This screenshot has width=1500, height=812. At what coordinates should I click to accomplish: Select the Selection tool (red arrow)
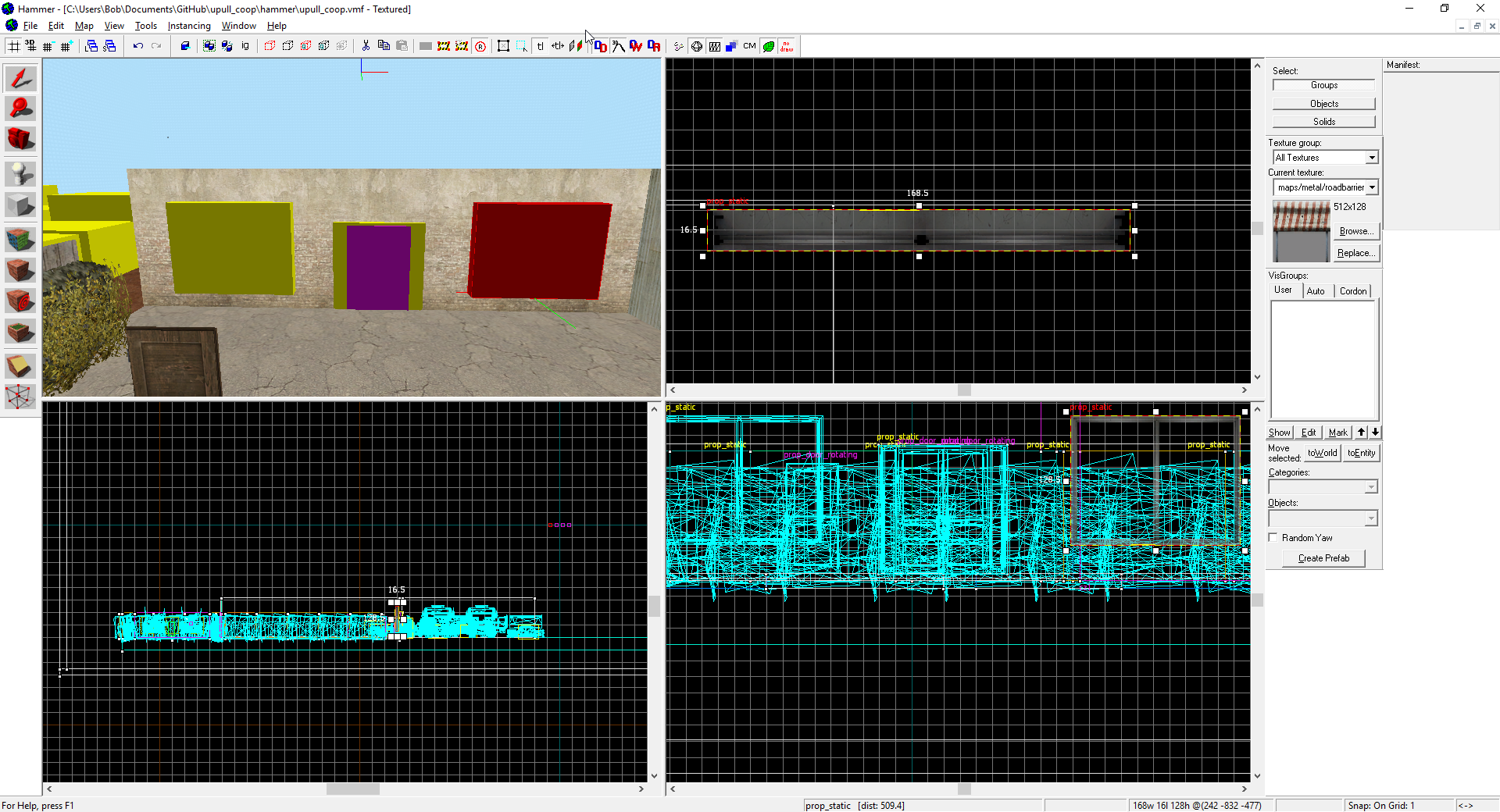click(x=20, y=77)
